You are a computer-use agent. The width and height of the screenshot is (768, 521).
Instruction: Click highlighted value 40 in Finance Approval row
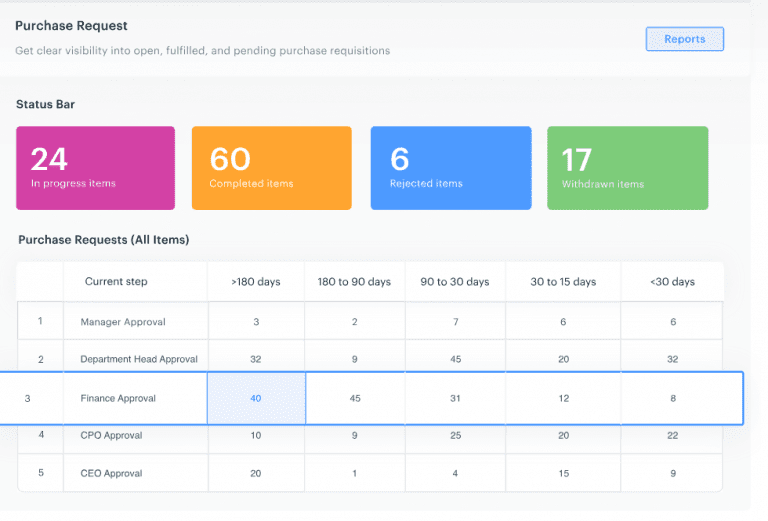[x=256, y=398]
